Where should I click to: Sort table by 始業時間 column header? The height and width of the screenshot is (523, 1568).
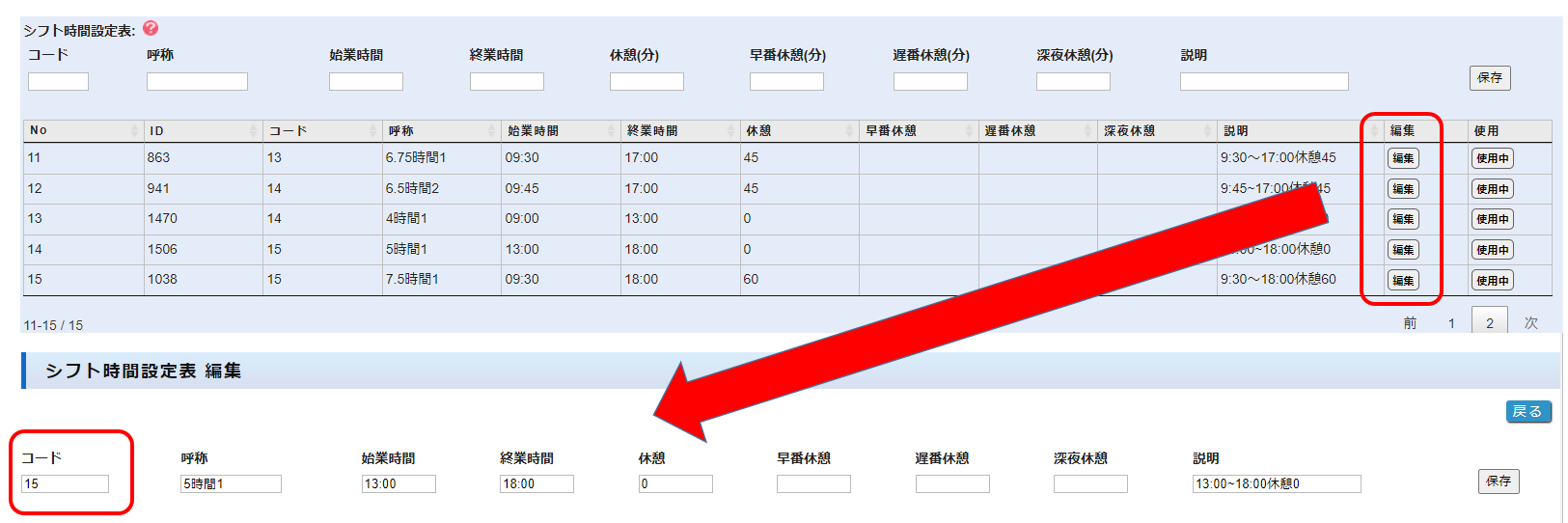(x=560, y=130)
